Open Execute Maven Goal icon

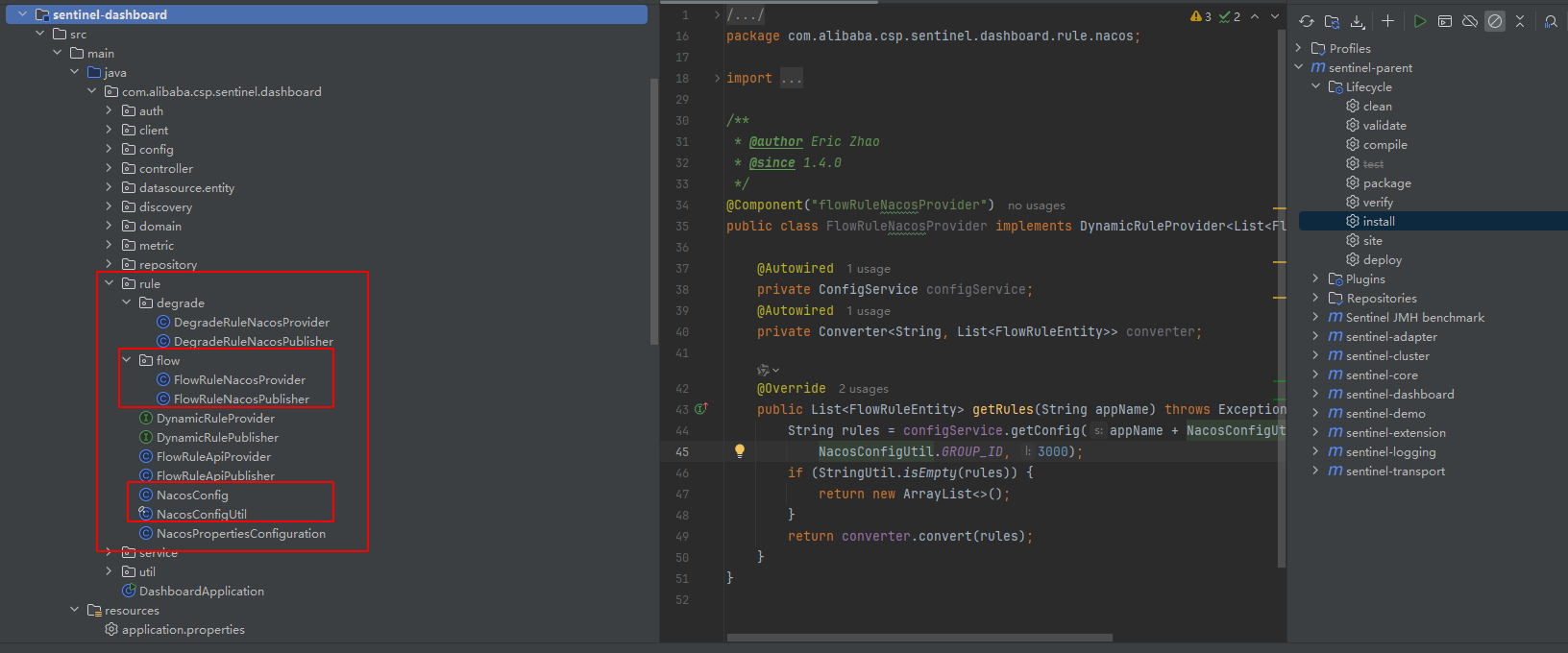[1444, 21]
